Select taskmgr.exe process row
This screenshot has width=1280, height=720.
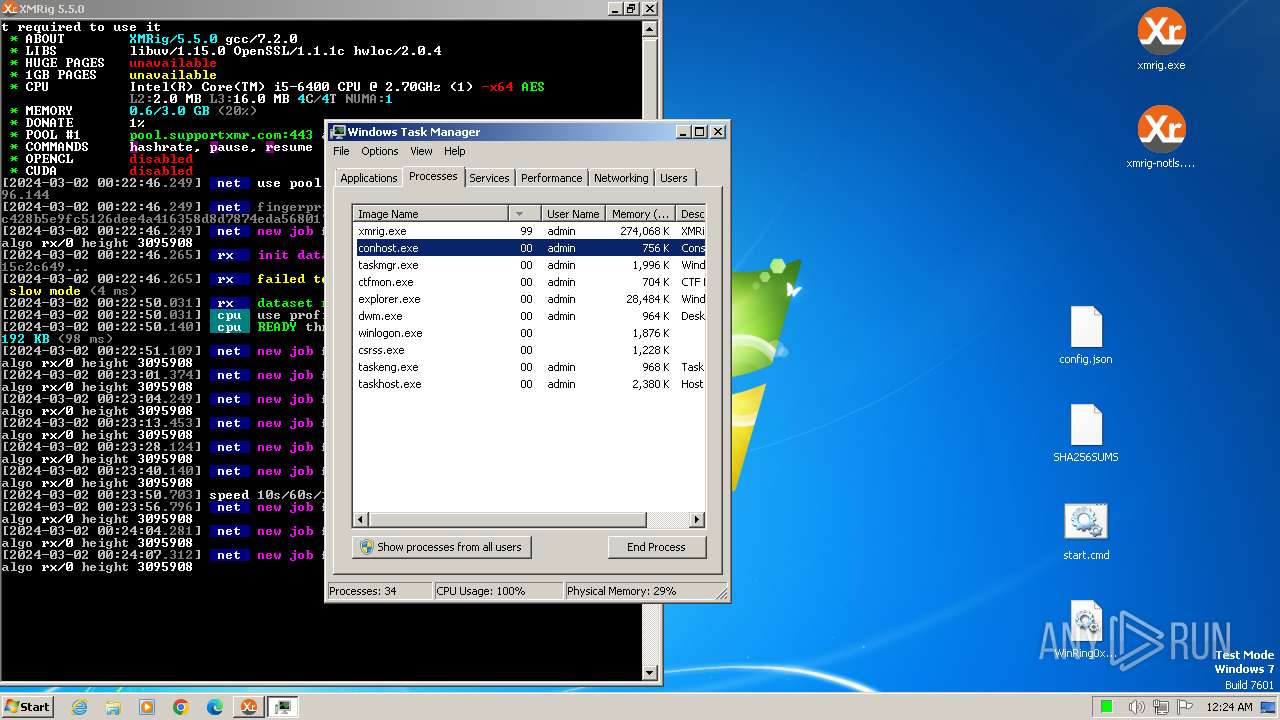(x=530, y=265)
